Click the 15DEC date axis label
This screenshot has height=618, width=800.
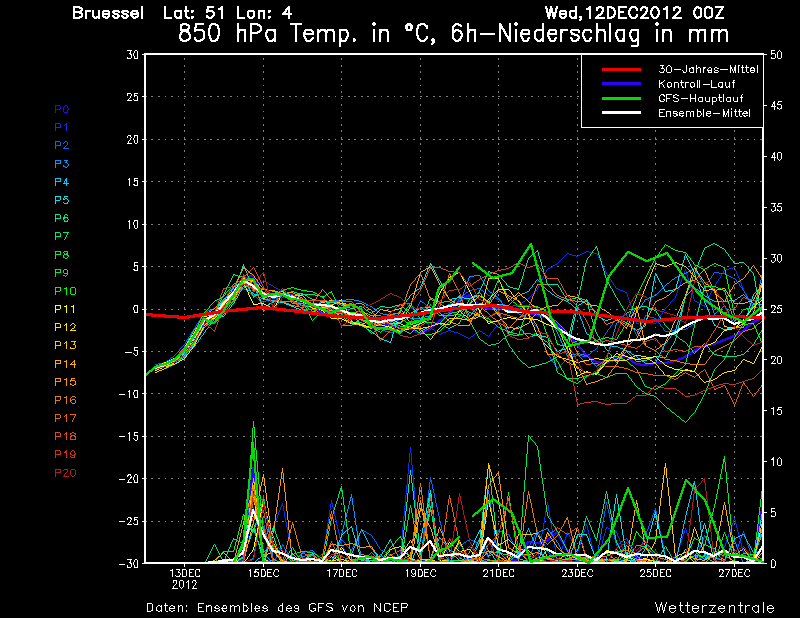pos(263,574)
